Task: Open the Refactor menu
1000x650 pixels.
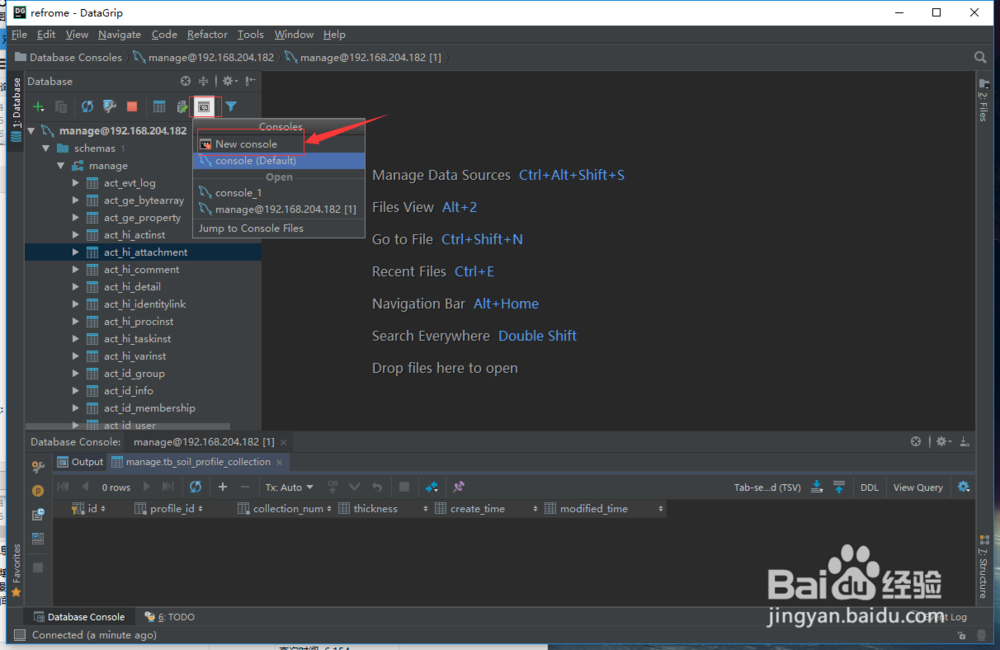Action: tap(207, 34)
